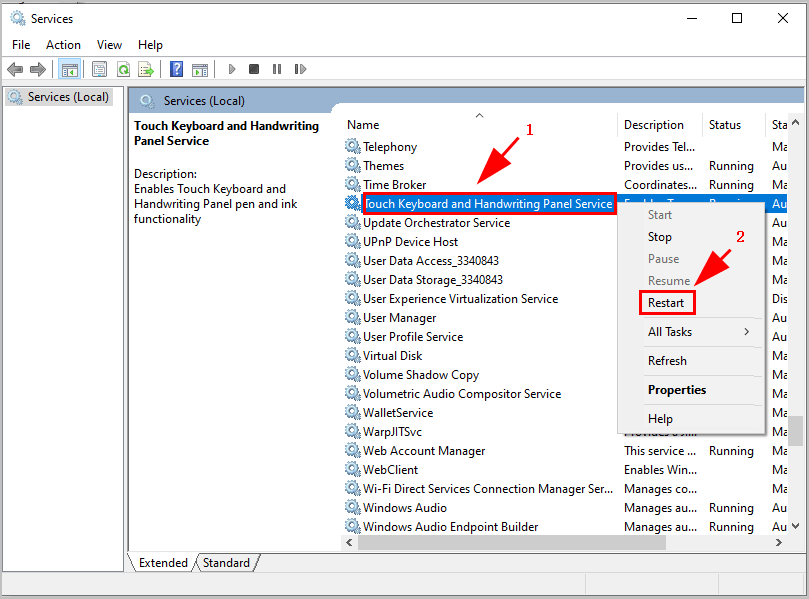Switch to the Extended tab

point(163,562)
